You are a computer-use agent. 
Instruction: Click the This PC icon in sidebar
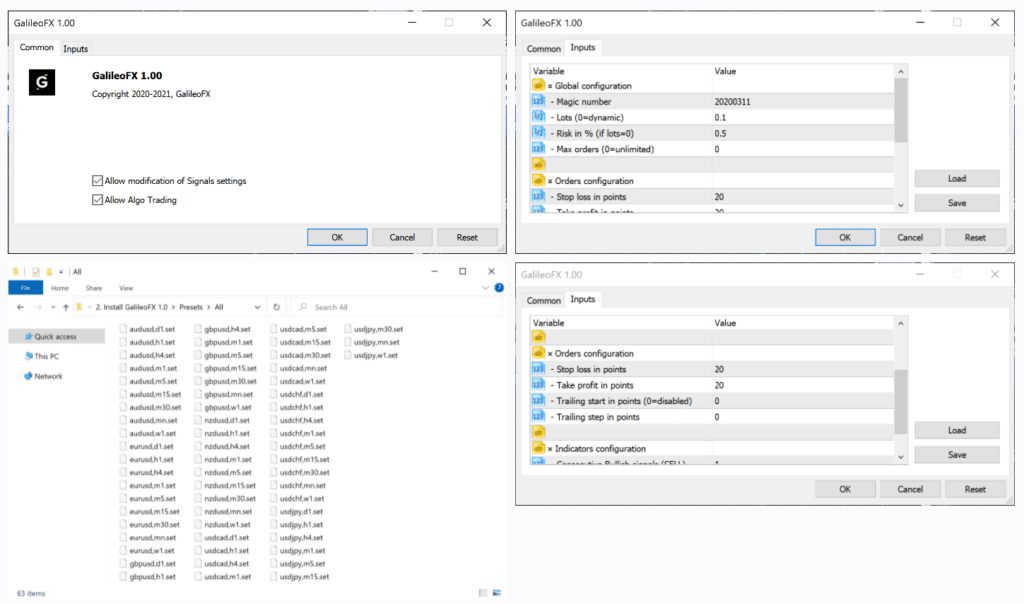[29, 356]
